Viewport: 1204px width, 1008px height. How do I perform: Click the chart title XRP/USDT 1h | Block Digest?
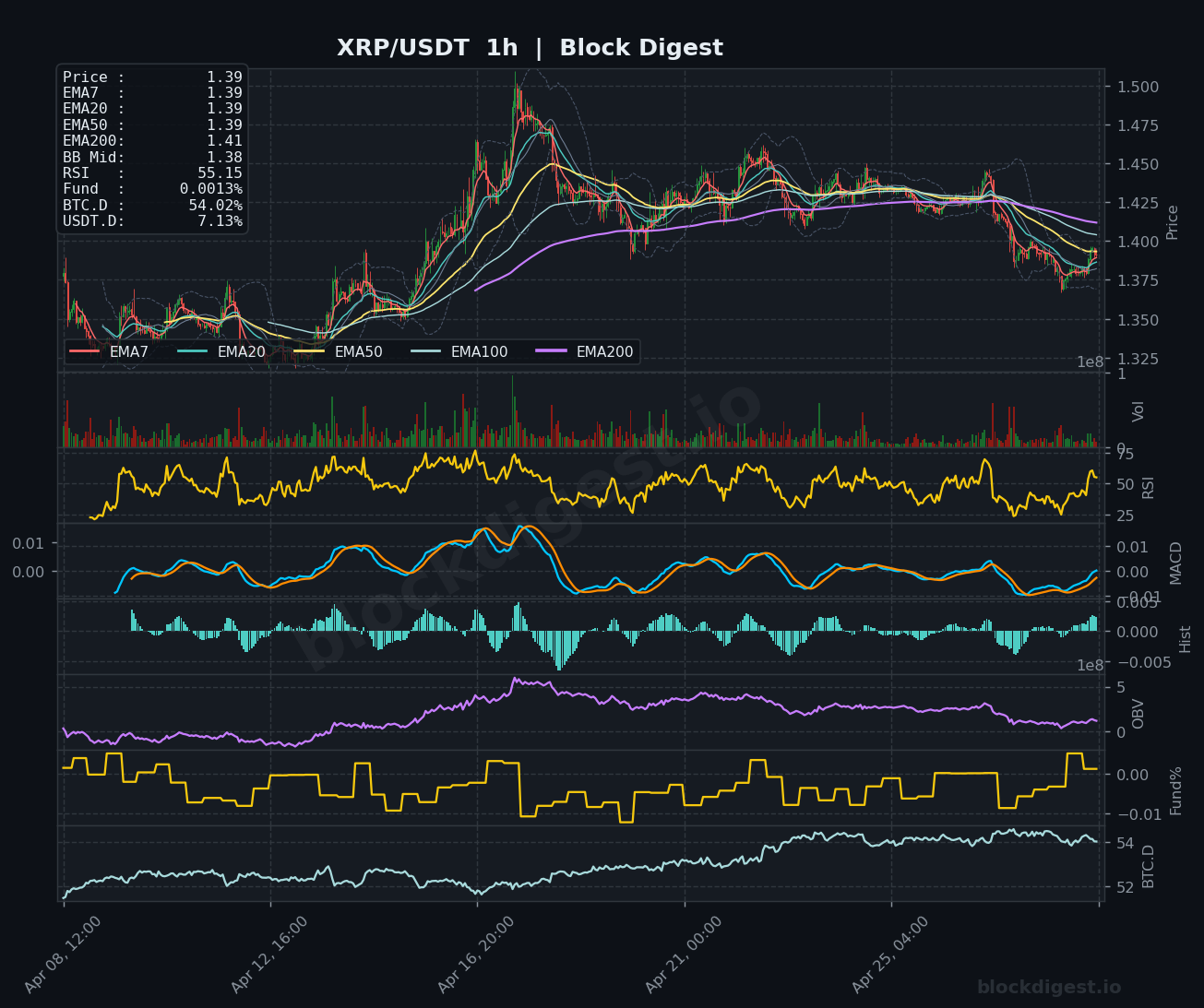[x=530, y=48]
